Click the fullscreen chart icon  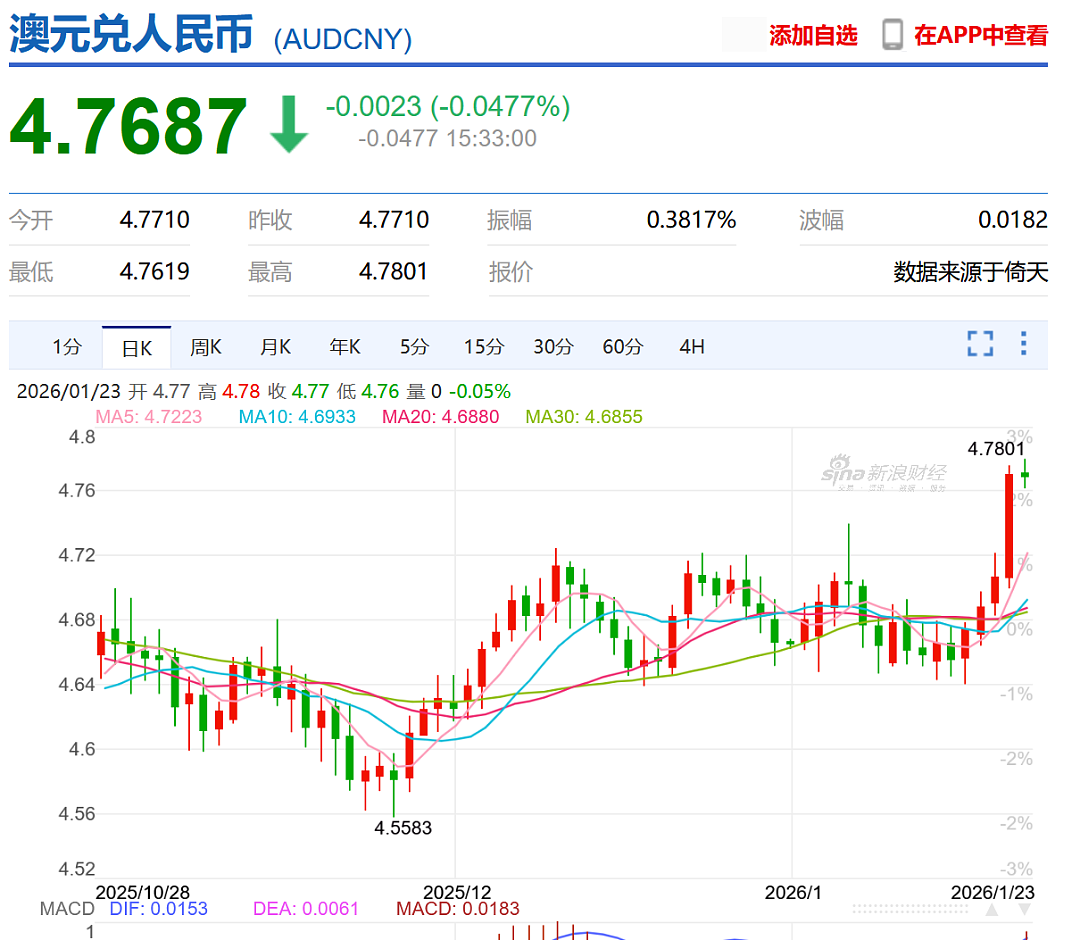979,343
